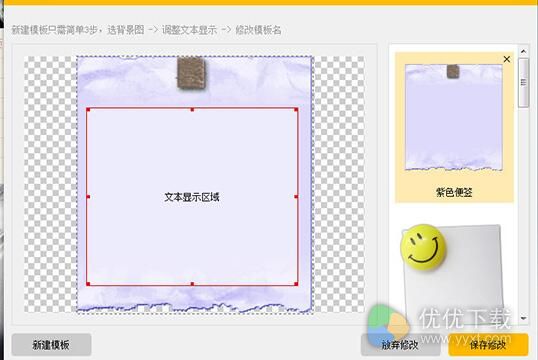Click the brown tape on the note background
The height and width of the screenshot is (360, 538).
click(191, 73)
